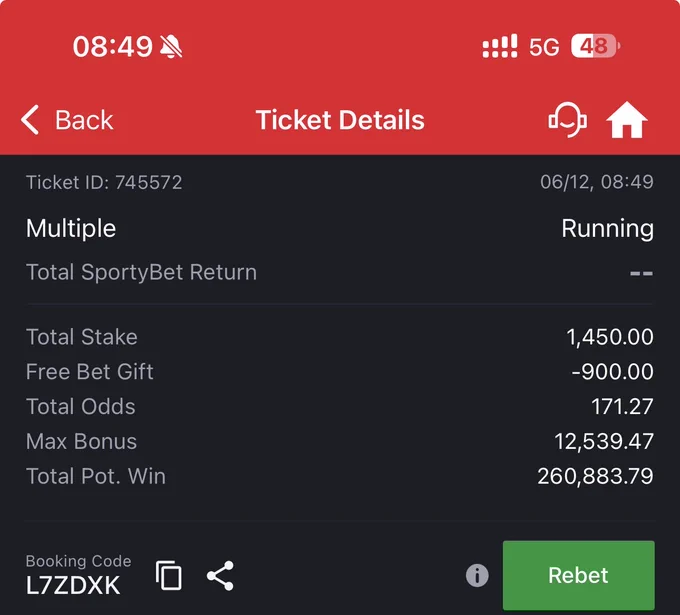Tap the Back chevron arrow
The image size is (680, 615).
tap(30, 120)
